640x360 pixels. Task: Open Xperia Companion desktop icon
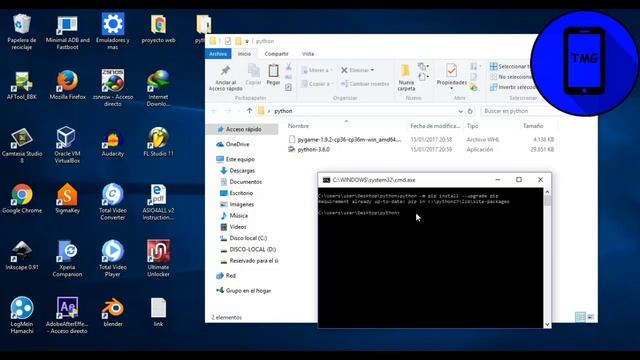67,259
